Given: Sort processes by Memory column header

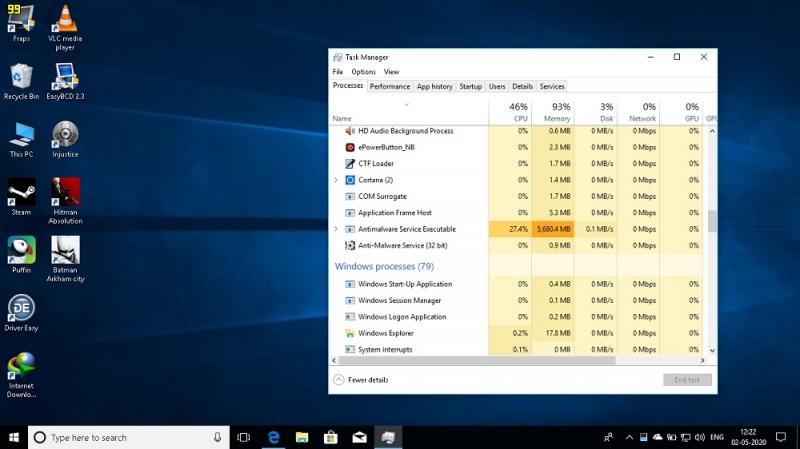Looking at the screenshot, I should (553, 112).
